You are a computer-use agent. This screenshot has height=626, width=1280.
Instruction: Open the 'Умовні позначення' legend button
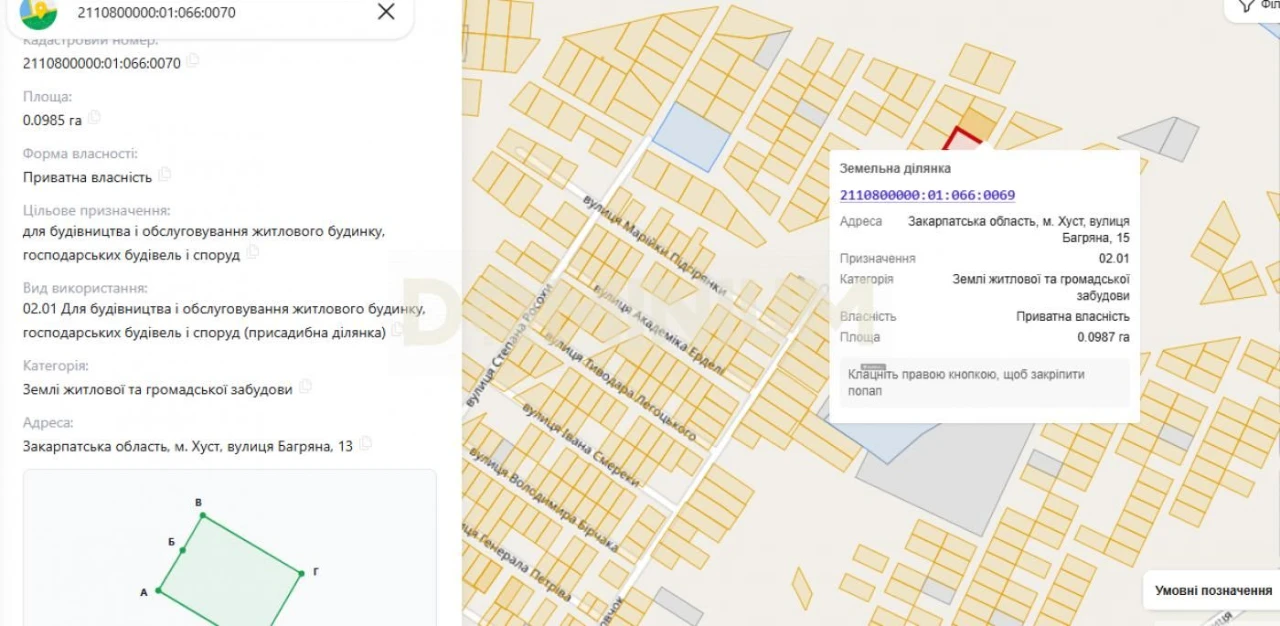click(x=1213, y=591)
